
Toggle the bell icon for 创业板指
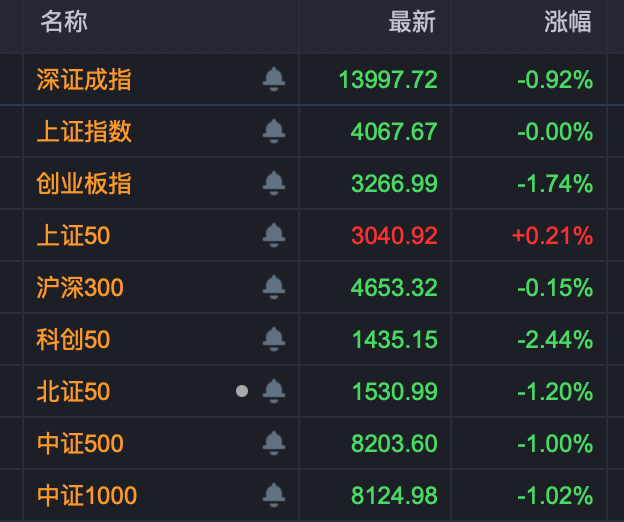(x=274, y=184)
